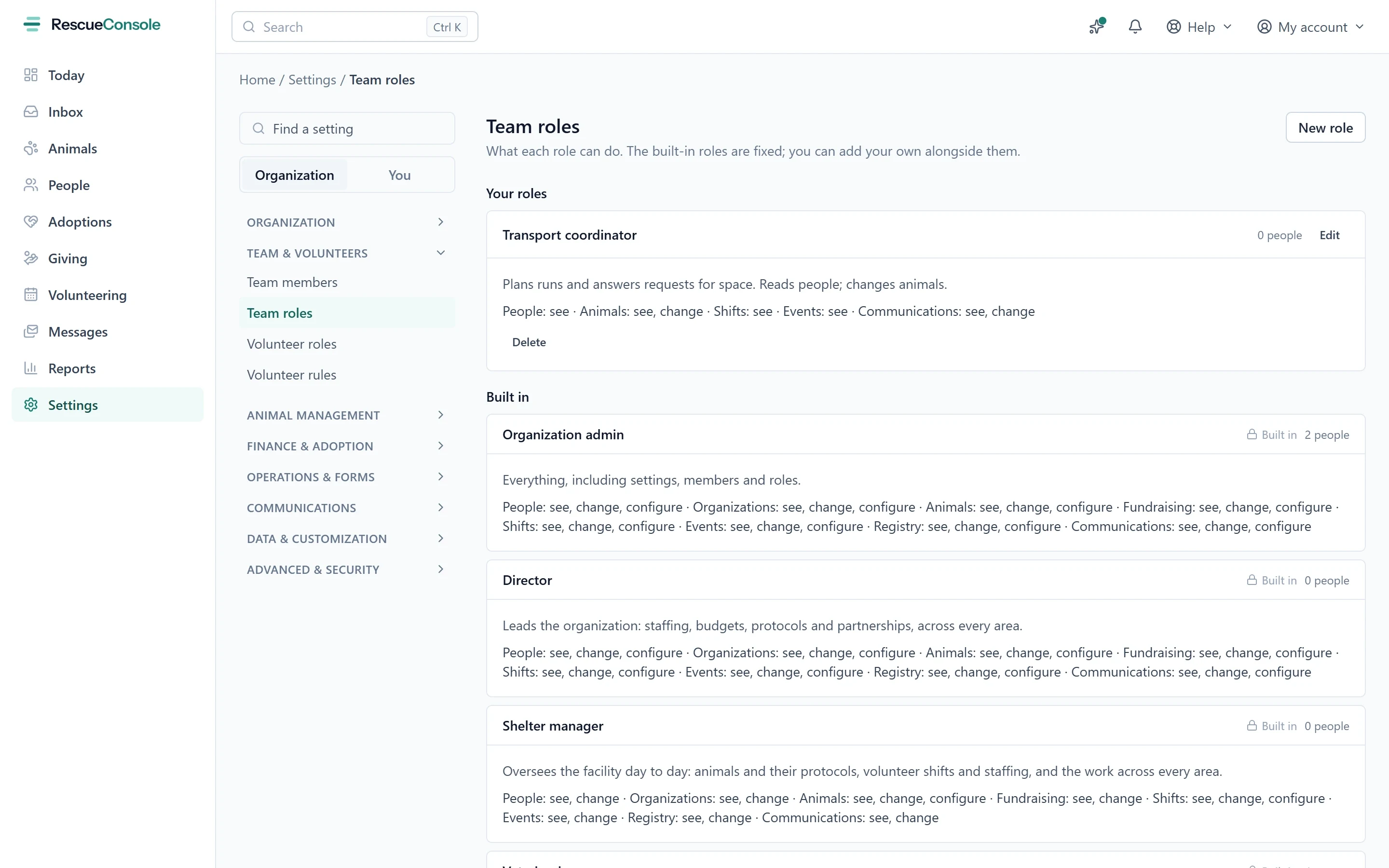The image size is (1389, 868).
Task: Click the My account avatar icon
Action: [x=1265, y=27]
